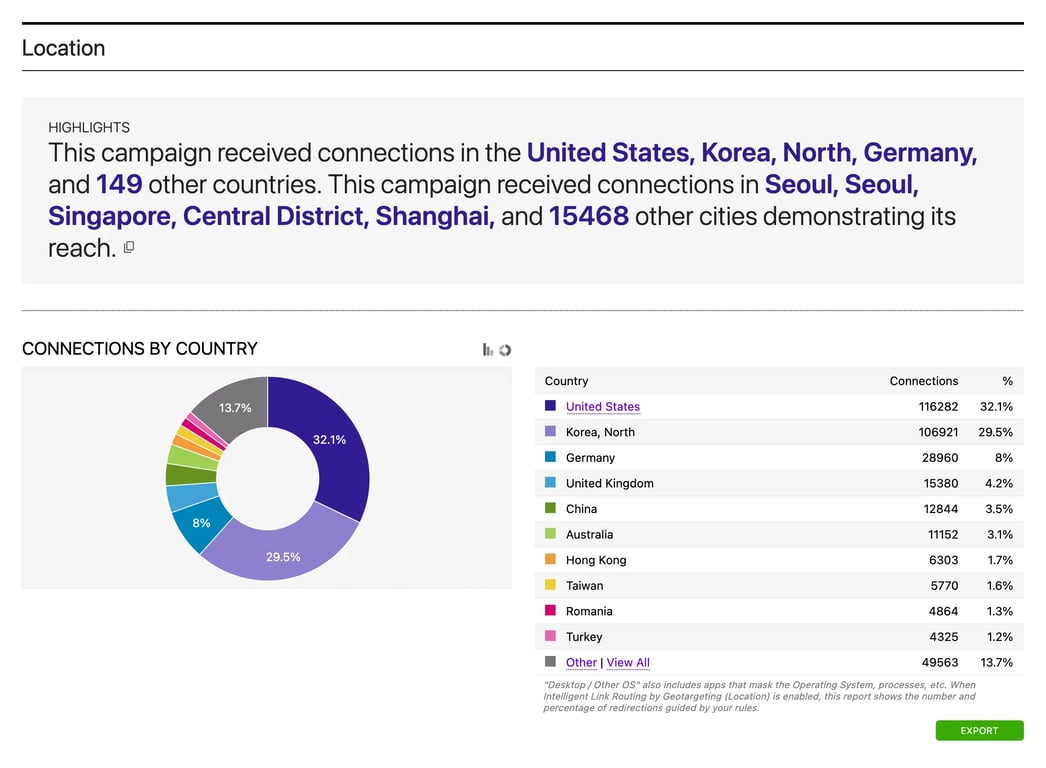Select the 29.5% donut chart slice
Screen dimensions: 1046x768
(x=284, y=548)
